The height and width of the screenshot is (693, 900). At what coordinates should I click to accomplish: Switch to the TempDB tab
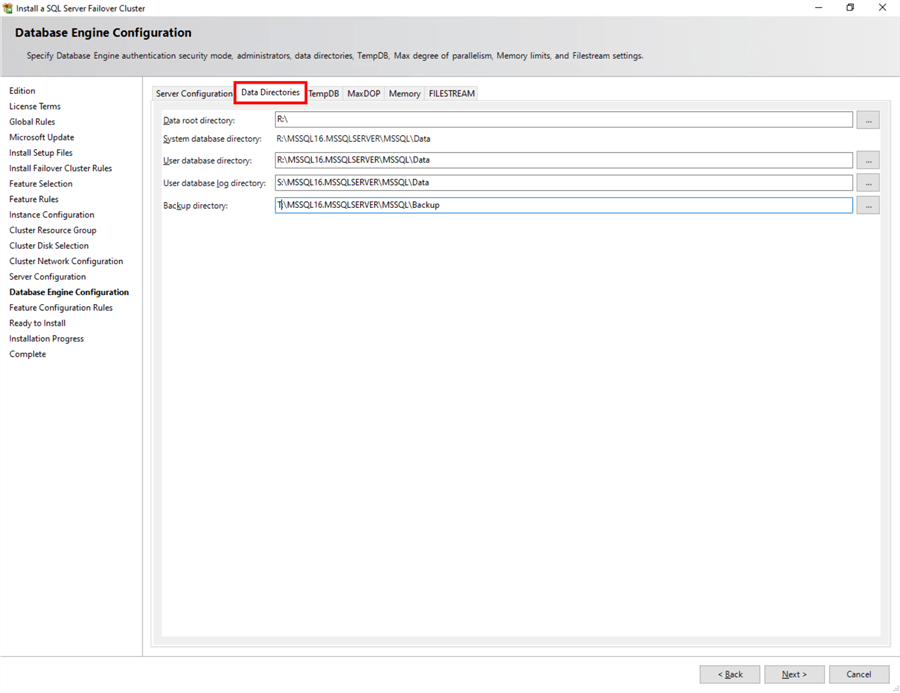coord(324,94)
